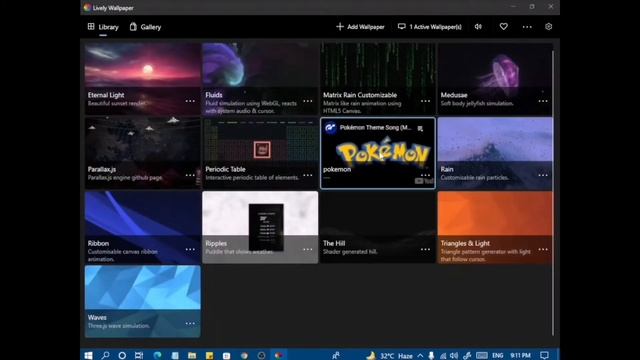Image resolution: width=640 pixels, height=360 pixels.
Task: Open Triangles & Light options menu
Action: 543,249
